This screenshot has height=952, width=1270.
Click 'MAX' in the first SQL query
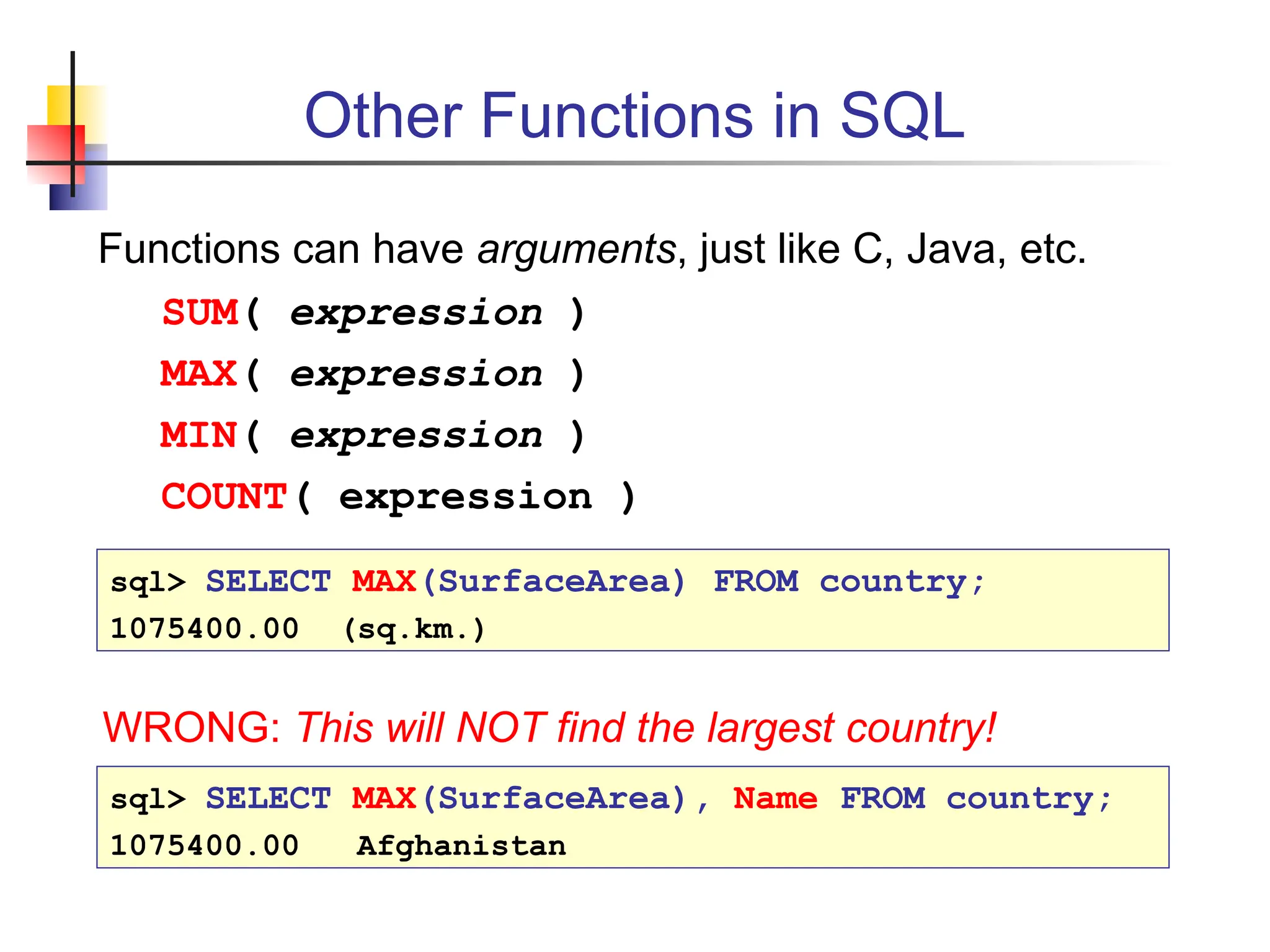pyautogui.click(x=383, y=581)
